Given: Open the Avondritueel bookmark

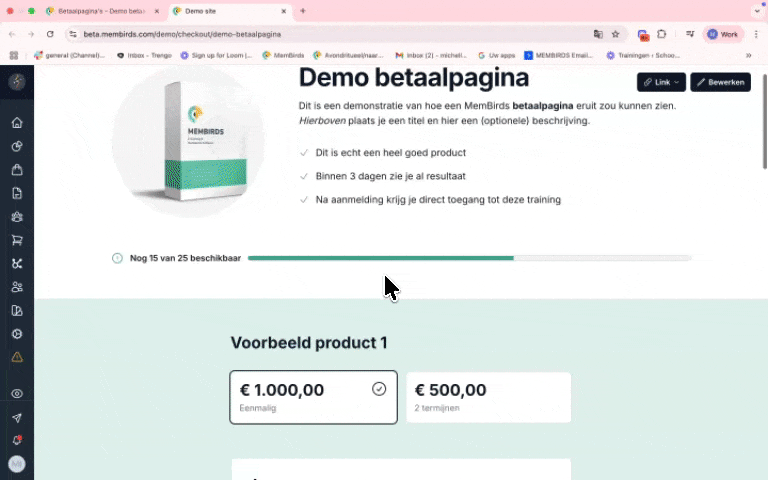Looking at the screenshot, I should click(348, 55).
